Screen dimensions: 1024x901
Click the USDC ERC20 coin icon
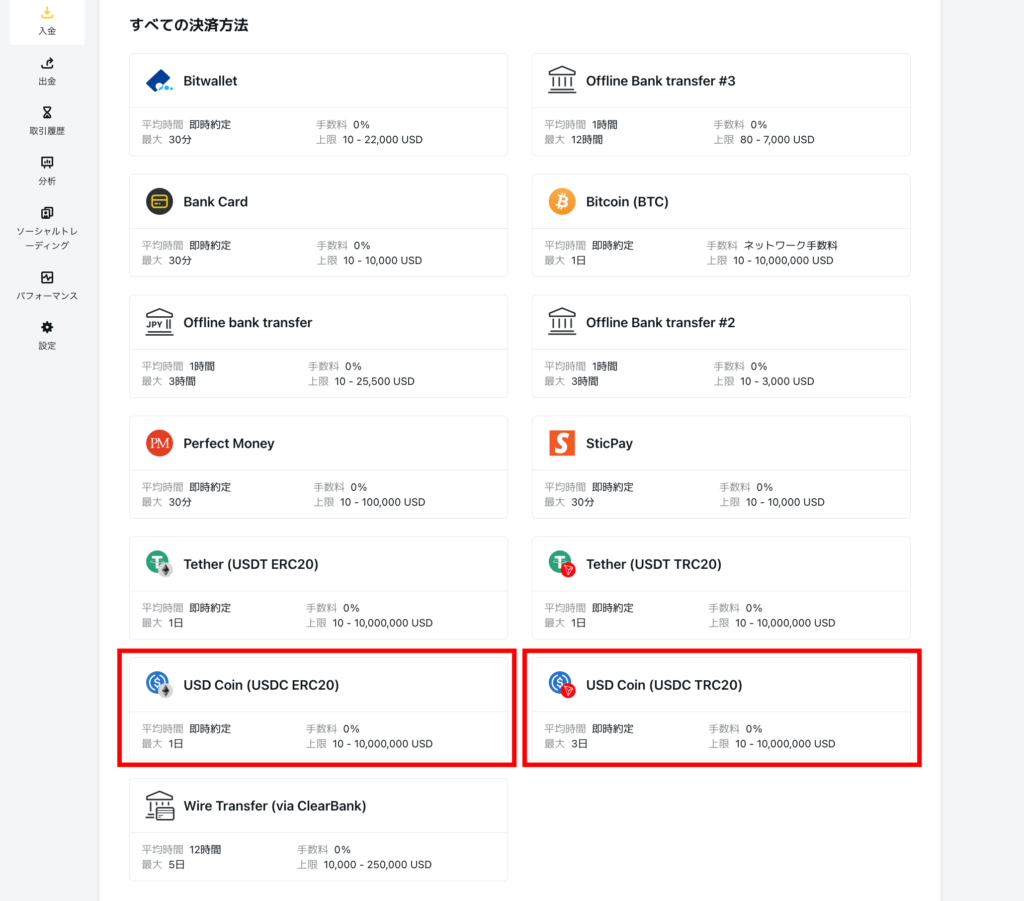(159, 684)
